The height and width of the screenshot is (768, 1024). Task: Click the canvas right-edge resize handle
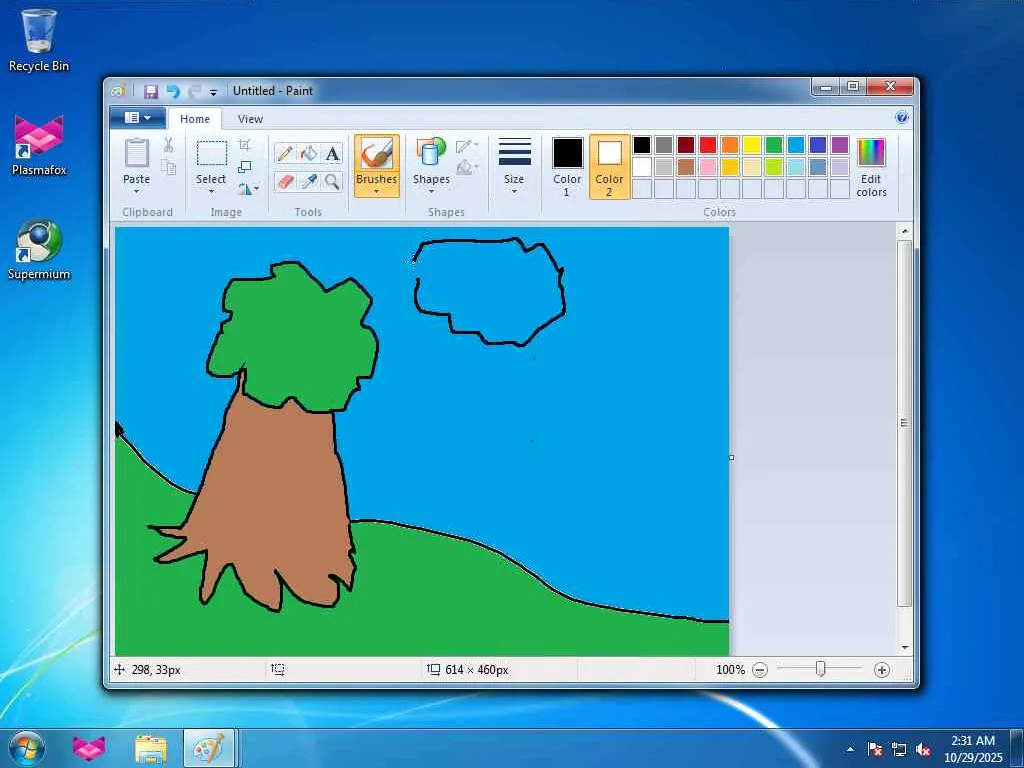pos(731,457)
